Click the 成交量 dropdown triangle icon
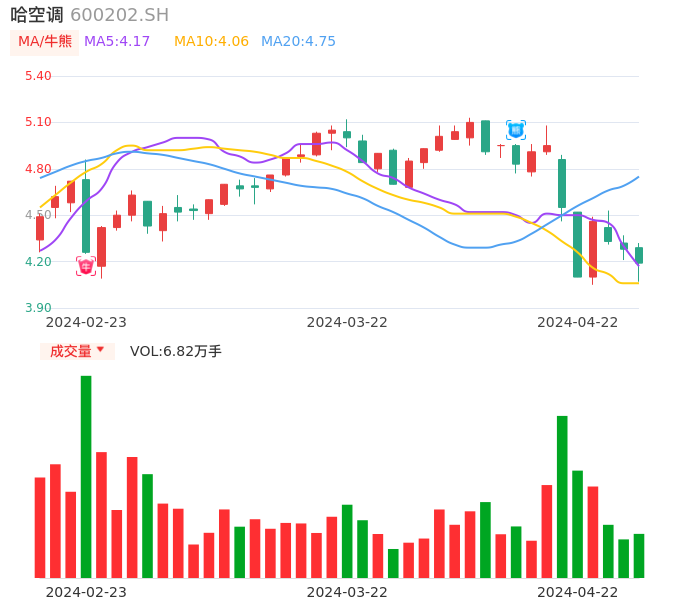Screen dimensions: 686x606 click(100, 350)
